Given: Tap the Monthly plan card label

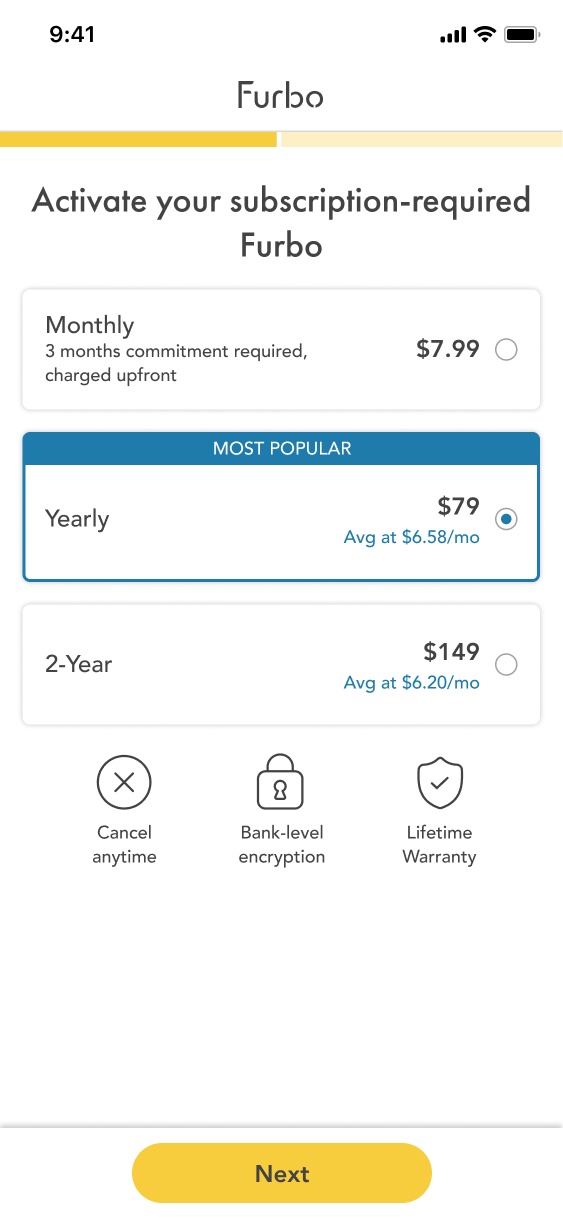Looking at the screenshot, I should (x=90, y=325).
